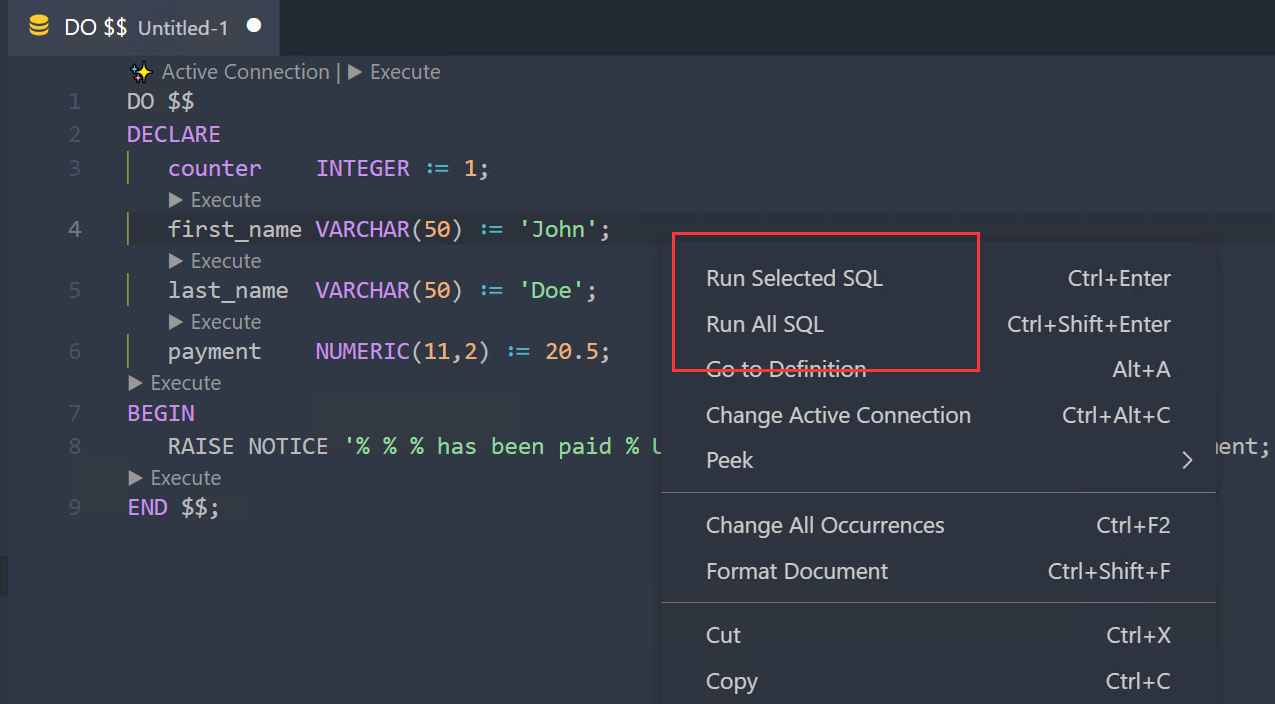Click END $$; on line 9
Viewport: 1275px width, 704px height.
[x=174, y=507]
